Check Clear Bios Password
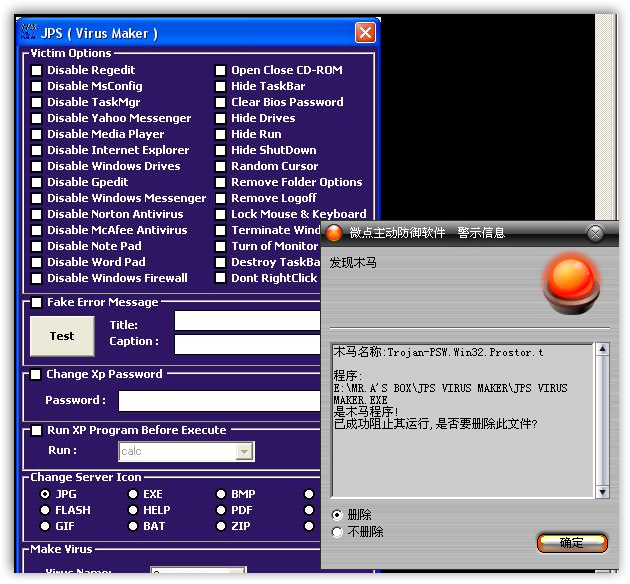 [220, 102]
